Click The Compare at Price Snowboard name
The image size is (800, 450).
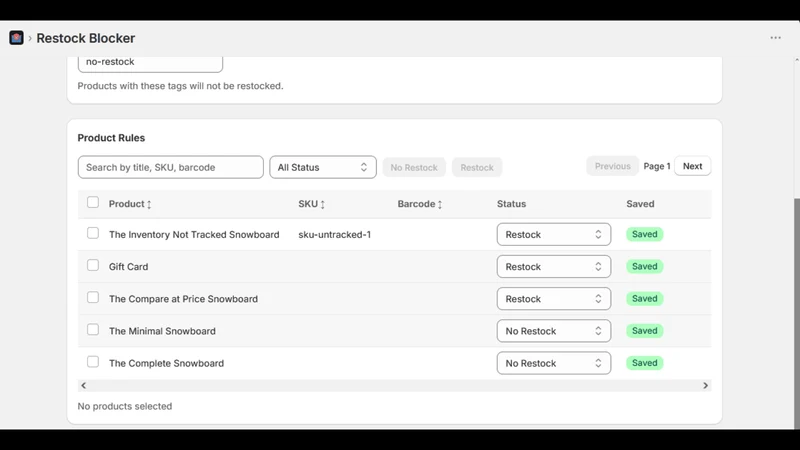coord(183,299)
